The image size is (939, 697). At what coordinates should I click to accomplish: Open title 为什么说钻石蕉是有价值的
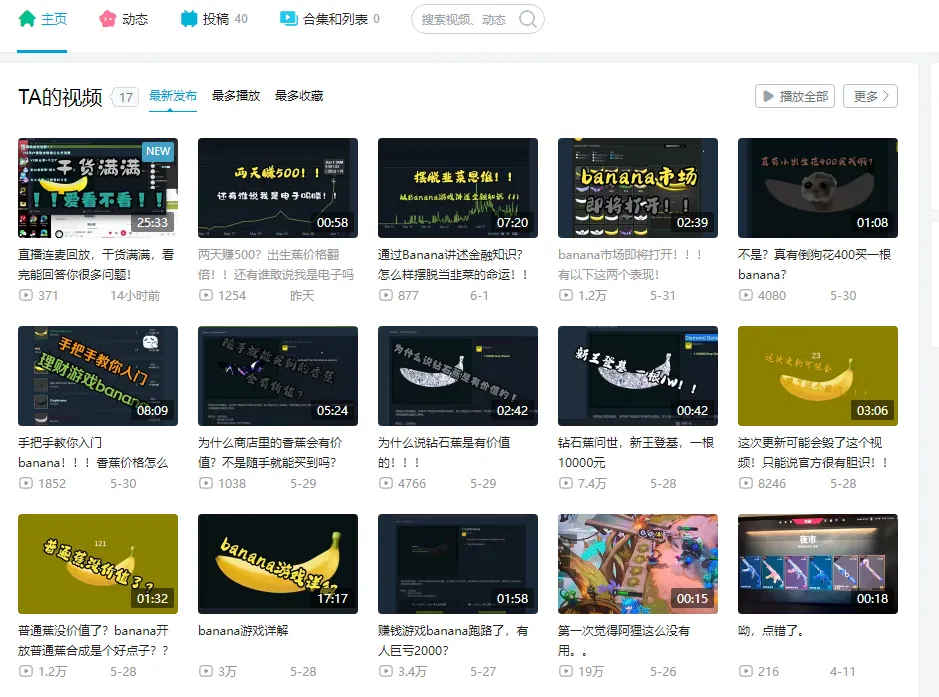click(444, 453)
